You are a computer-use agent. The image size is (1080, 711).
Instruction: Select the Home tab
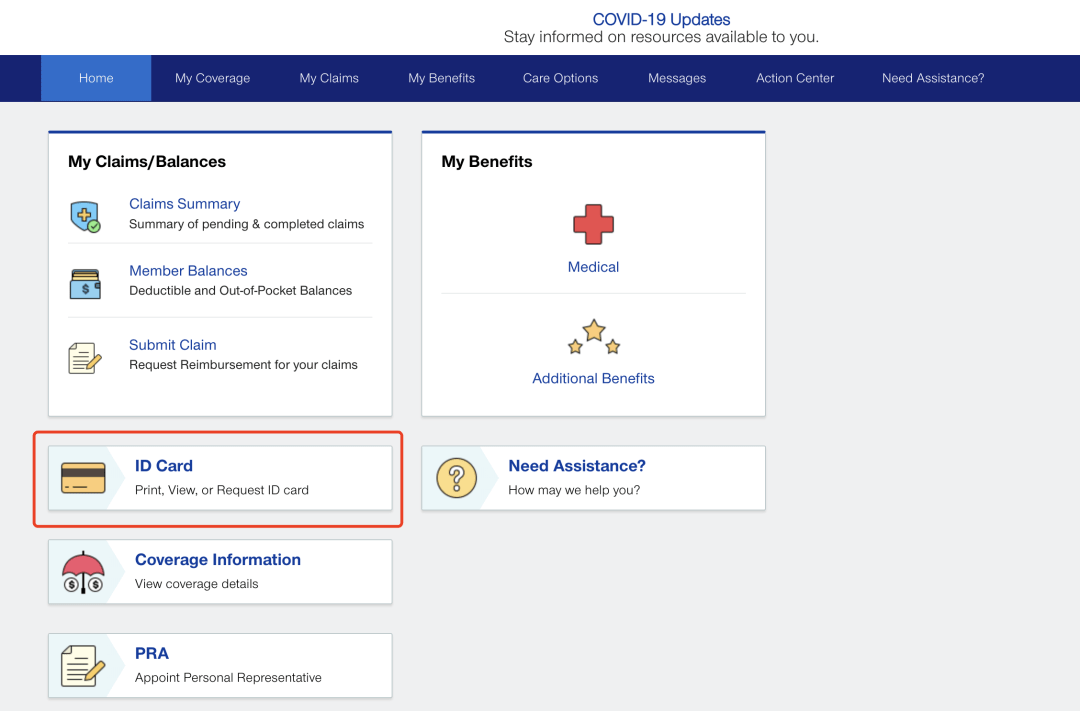pyautogui.click(x=95, y=77)
